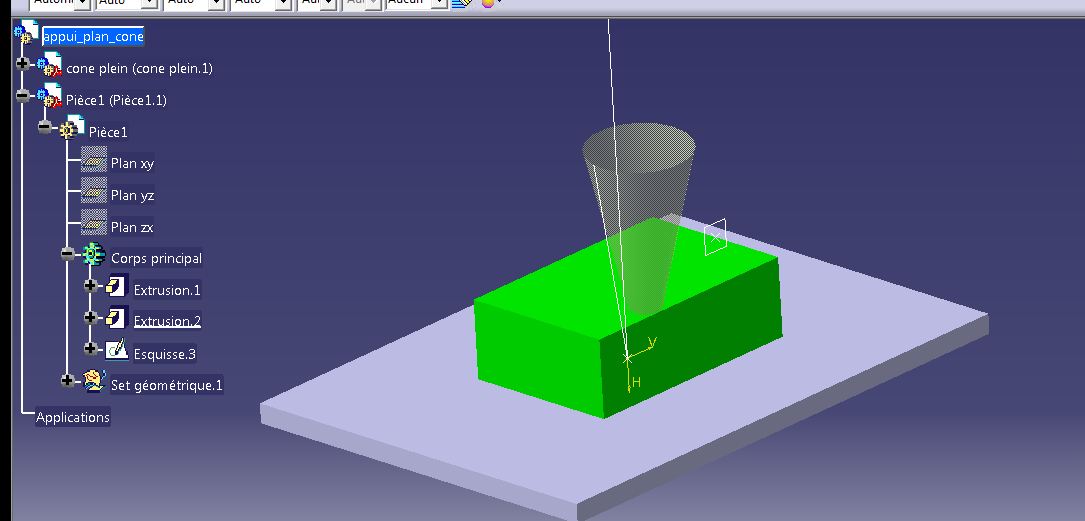Viewport: 1085px width, 521px height.
Task: Click the Plan xy plane icon
Action: click(x=94, y=162)
